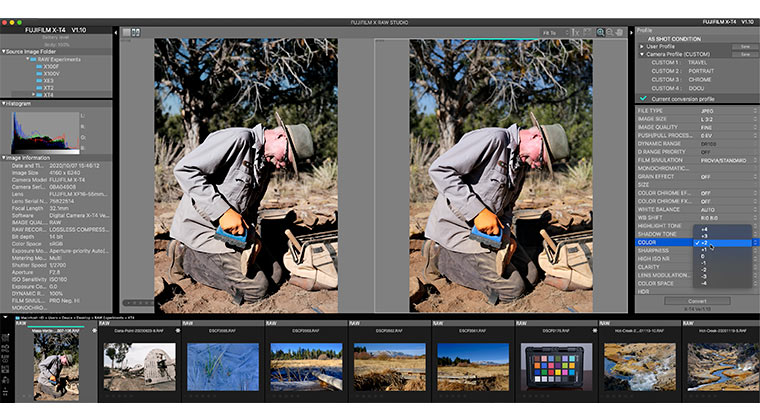This screenshot has height=420, width=760.
Task: Collapse the Camera Profile (CUSTOM) section
Action: (642, 54)
